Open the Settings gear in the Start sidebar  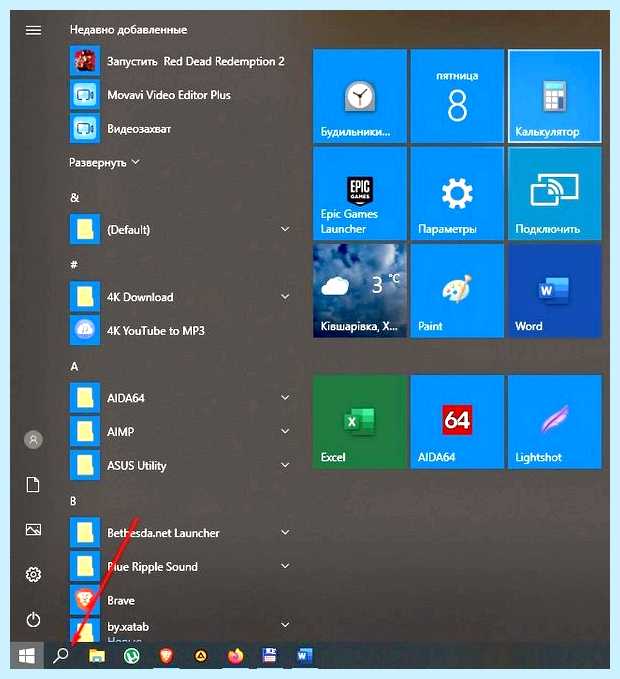(33, 575)
